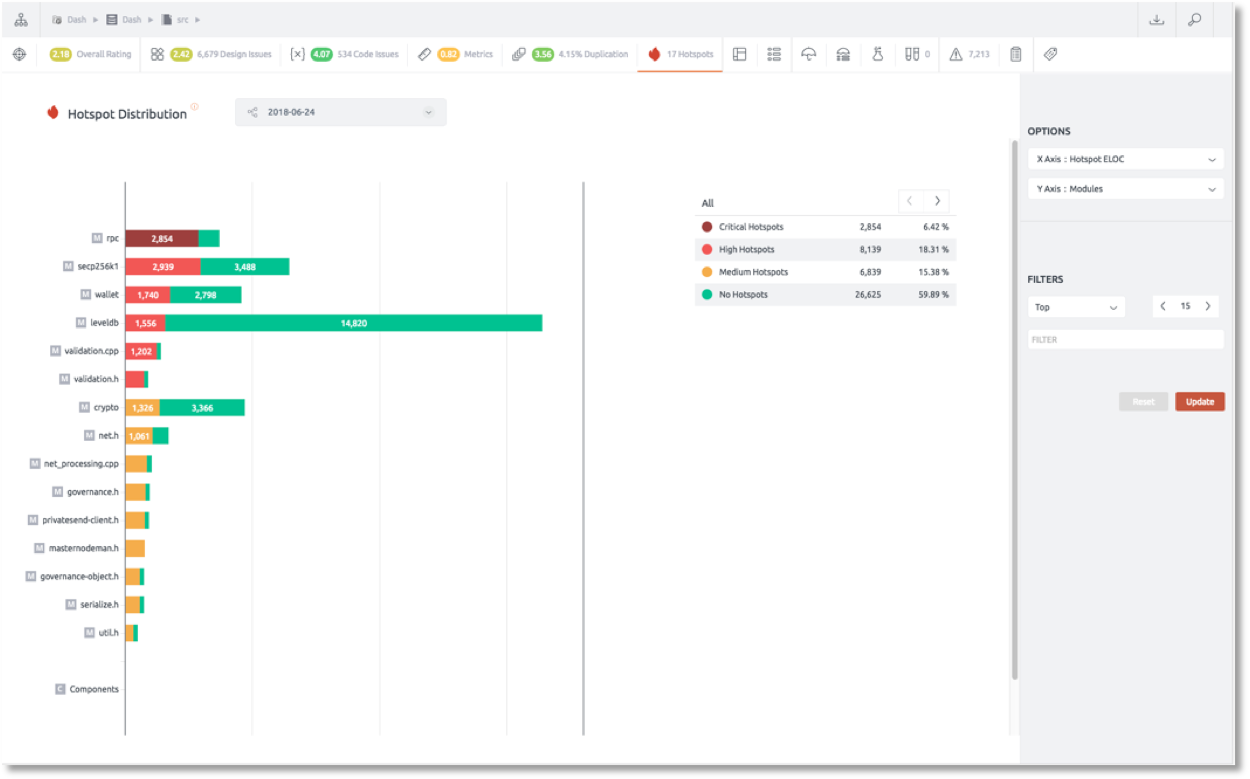Open the Y Axis Modules dropdown
The height and width of the screenshot is (779, 1250).
(x=1126, y=188)
